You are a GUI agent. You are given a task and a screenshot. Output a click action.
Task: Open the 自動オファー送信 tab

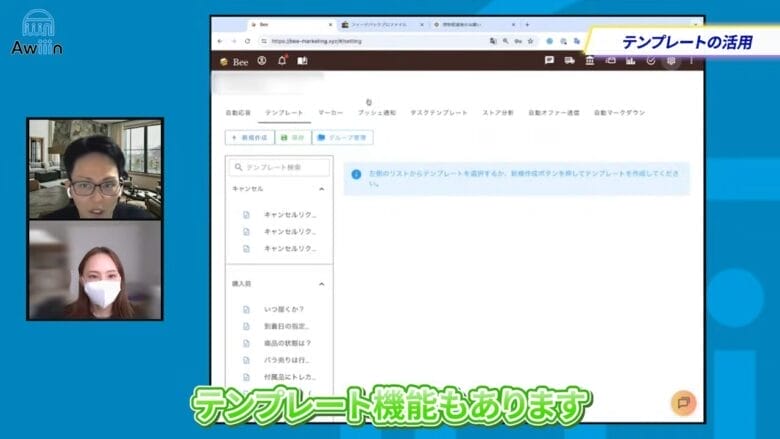(x=554, y=113)
